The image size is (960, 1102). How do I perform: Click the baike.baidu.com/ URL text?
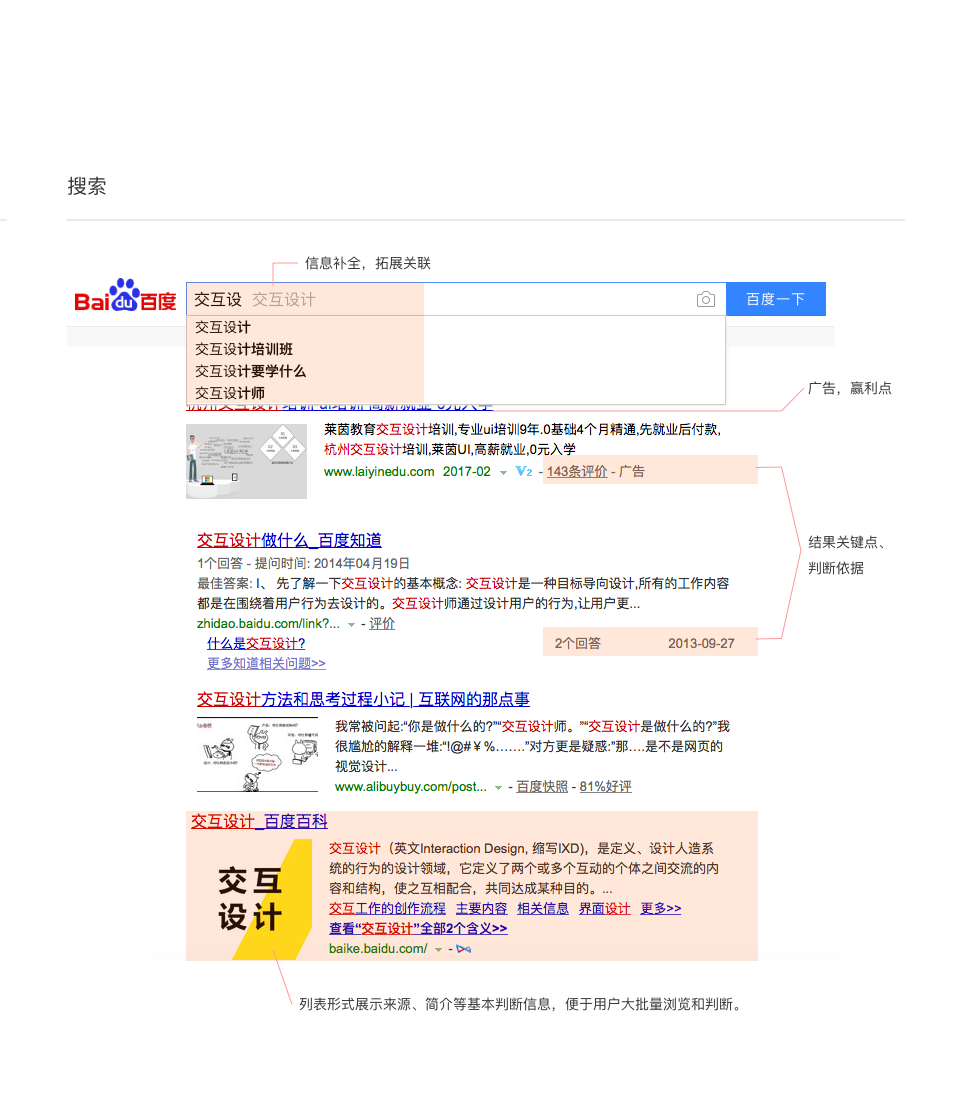[x=378, y=949]
